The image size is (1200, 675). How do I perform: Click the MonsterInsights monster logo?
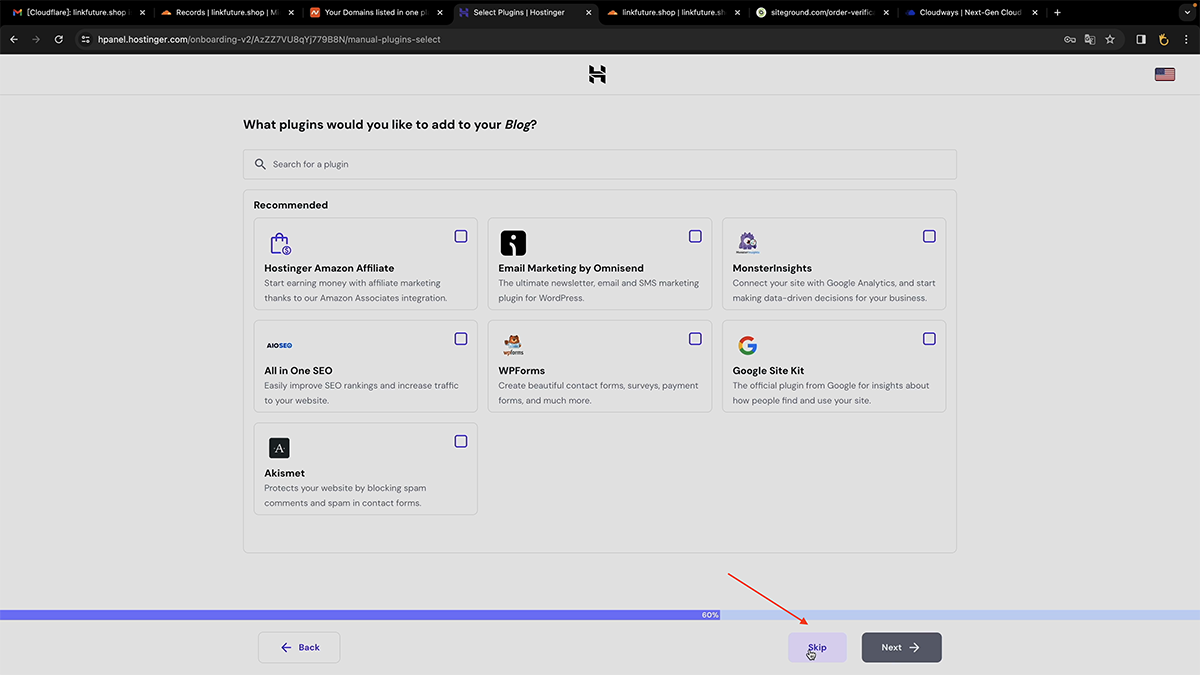point(747,243)
